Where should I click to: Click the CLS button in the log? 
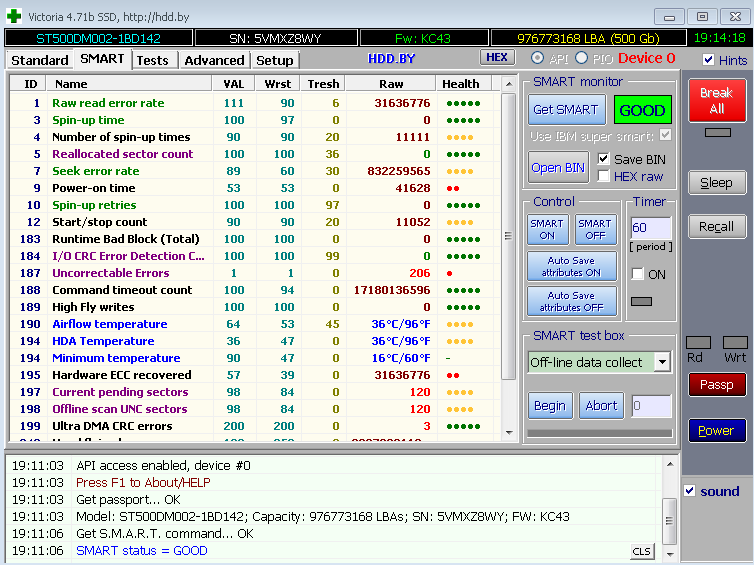tap(641, 552)
